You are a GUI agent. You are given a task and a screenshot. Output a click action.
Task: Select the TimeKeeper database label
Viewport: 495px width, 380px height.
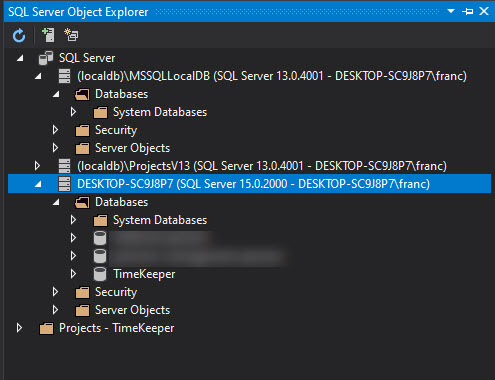point(144,274)
